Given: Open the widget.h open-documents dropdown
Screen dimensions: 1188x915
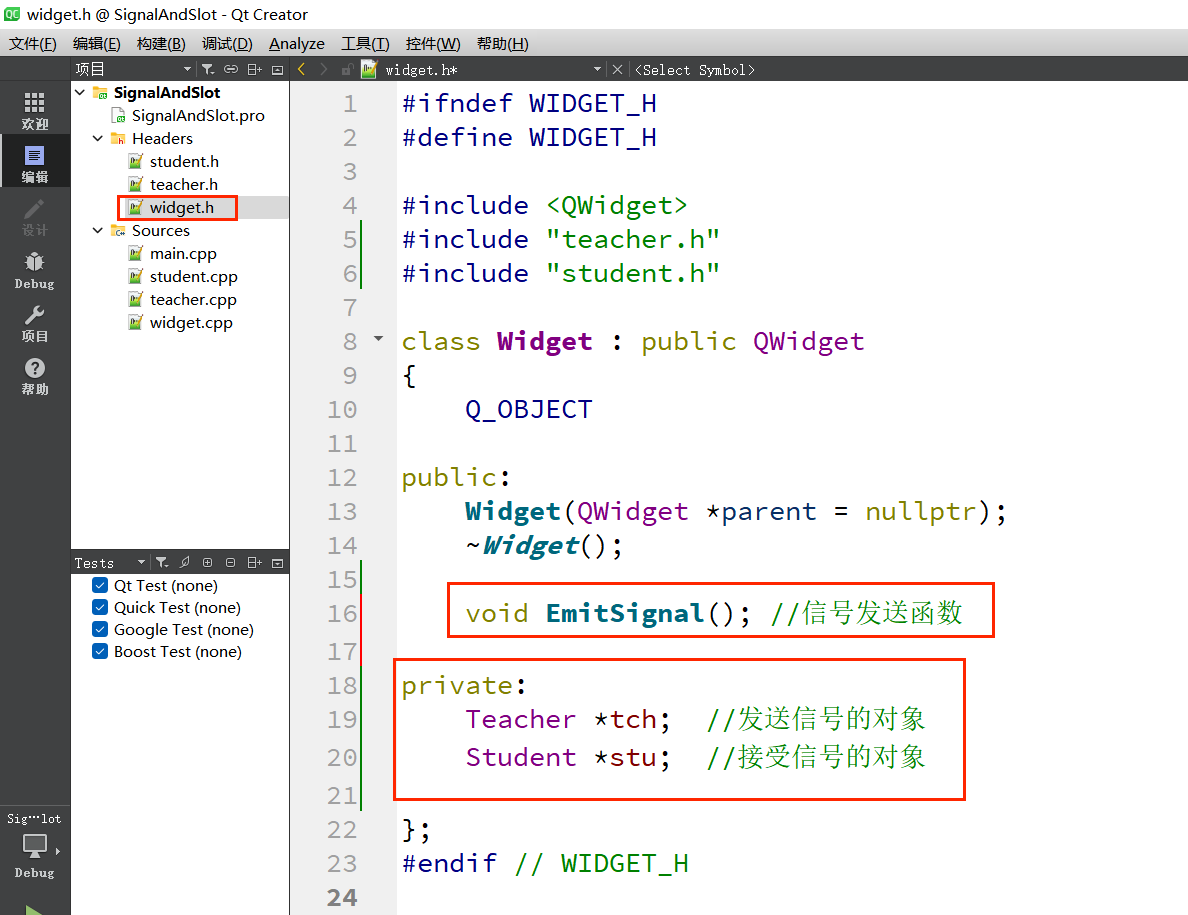Looking at the screenshot, I should coord(597,70).
